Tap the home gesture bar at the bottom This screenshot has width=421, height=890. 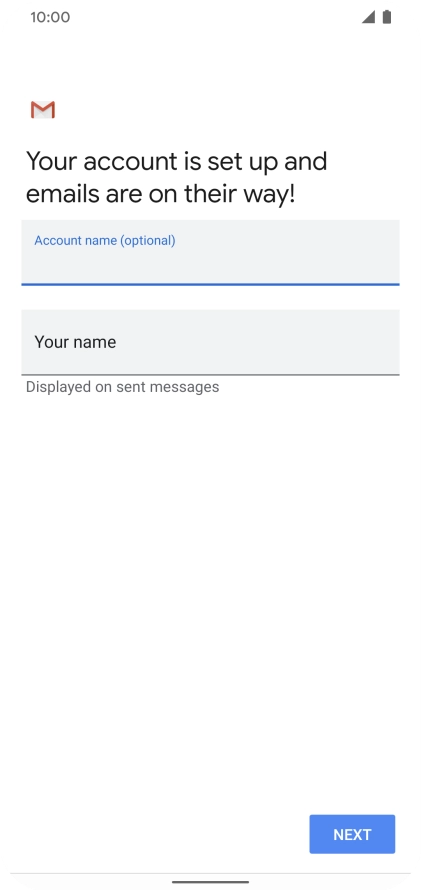(210, 882)
